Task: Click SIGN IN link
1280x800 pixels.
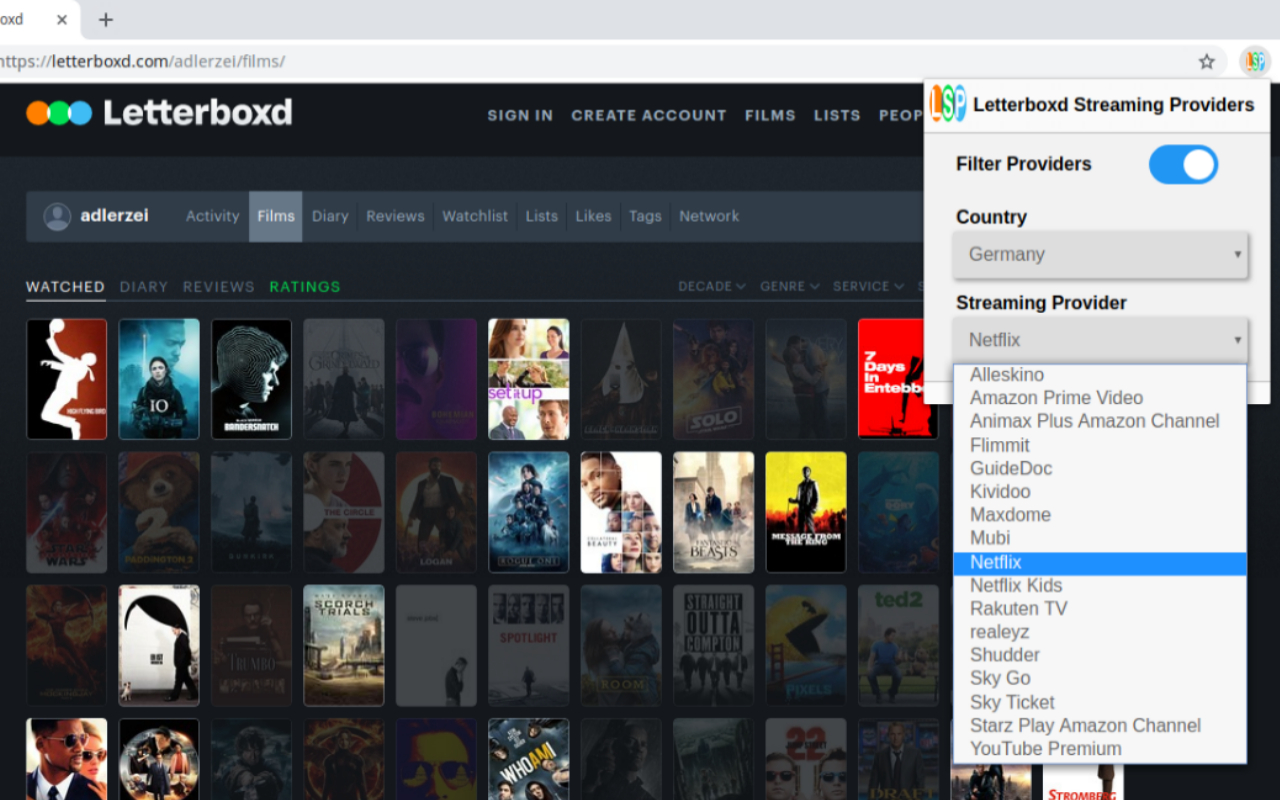Action: tap(520, 115)
